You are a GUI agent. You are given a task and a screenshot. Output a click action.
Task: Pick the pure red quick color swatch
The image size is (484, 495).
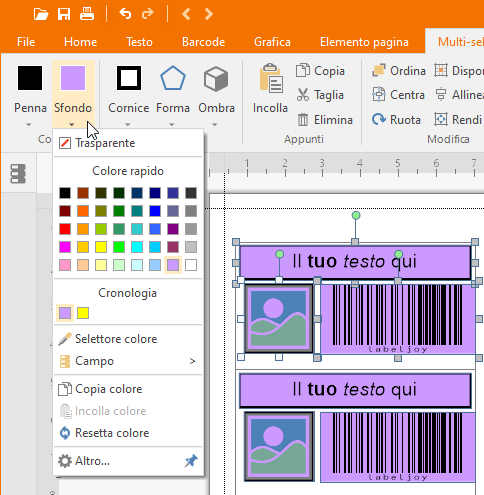pyautogui.click(x=65, y=229)
